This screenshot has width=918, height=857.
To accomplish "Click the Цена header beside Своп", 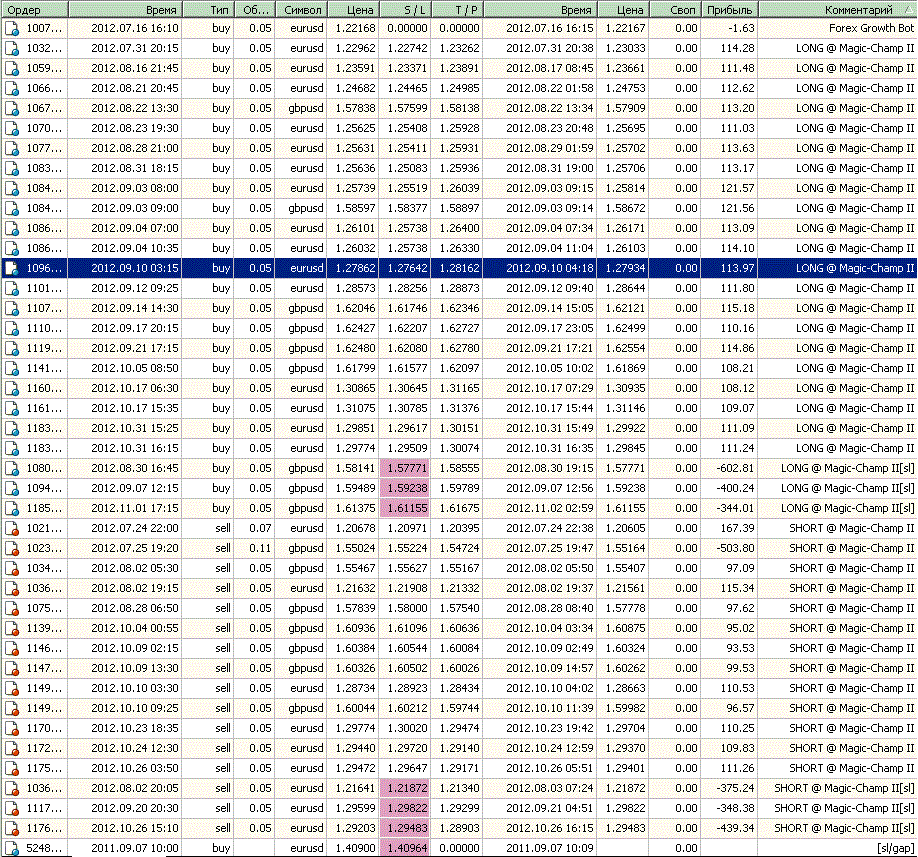I will [624, 9].
